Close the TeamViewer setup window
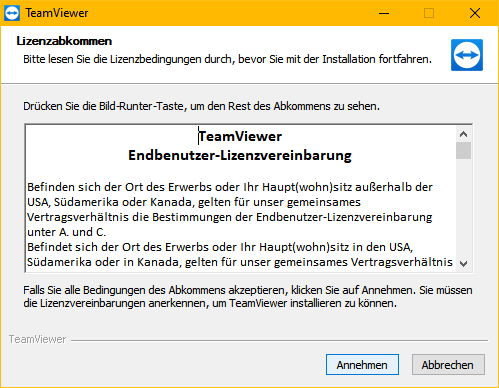 (x=475, y=13)
